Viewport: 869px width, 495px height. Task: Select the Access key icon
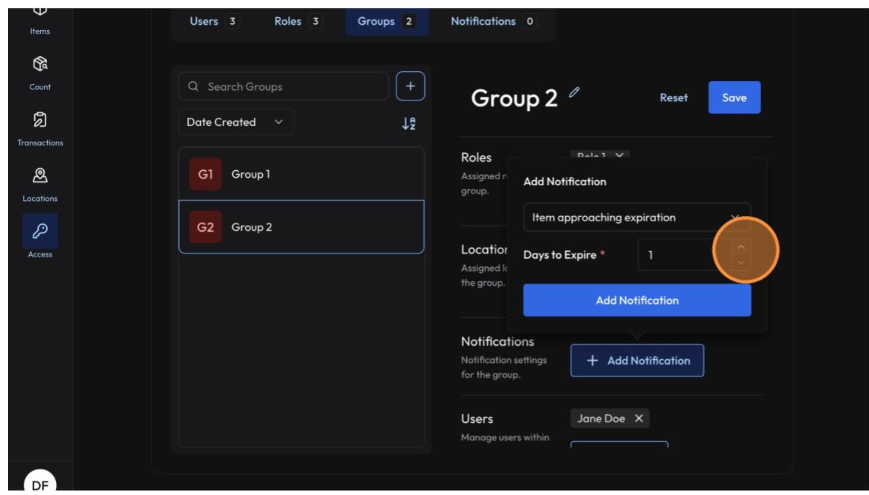pos(40,231)
